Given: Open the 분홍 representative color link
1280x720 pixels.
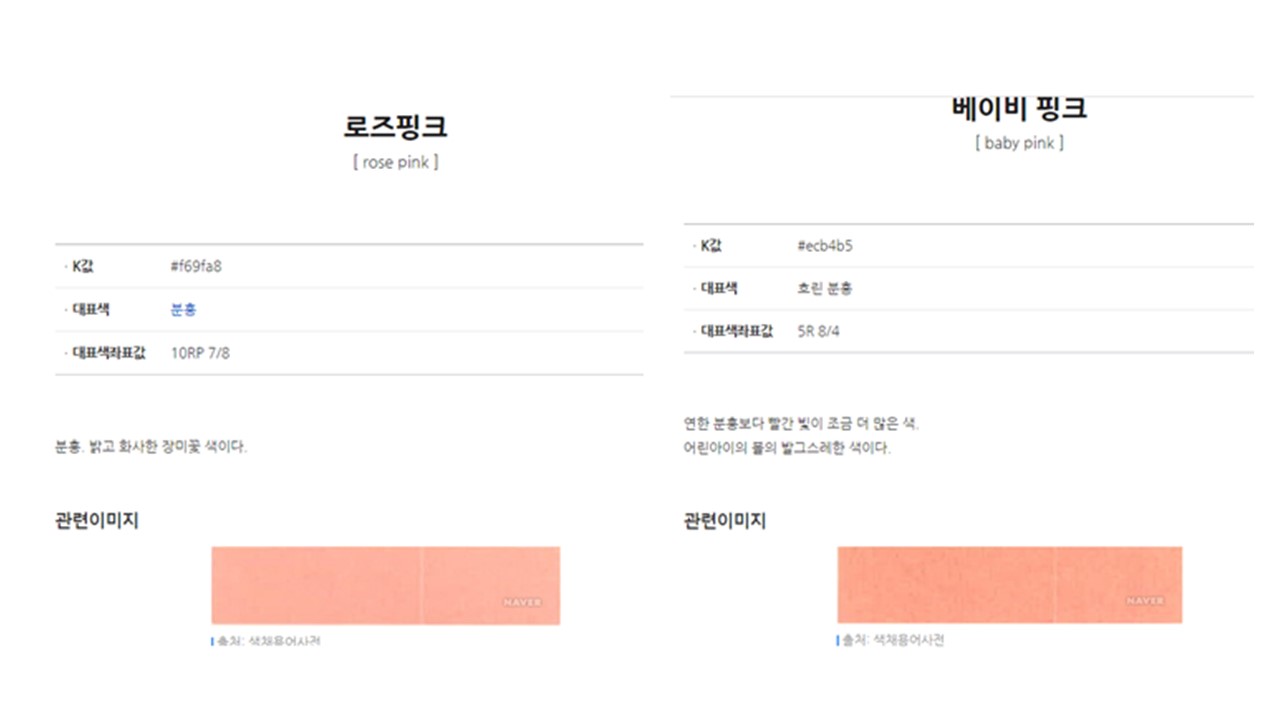Looking at the screenshot, I should tap(184, 310).
